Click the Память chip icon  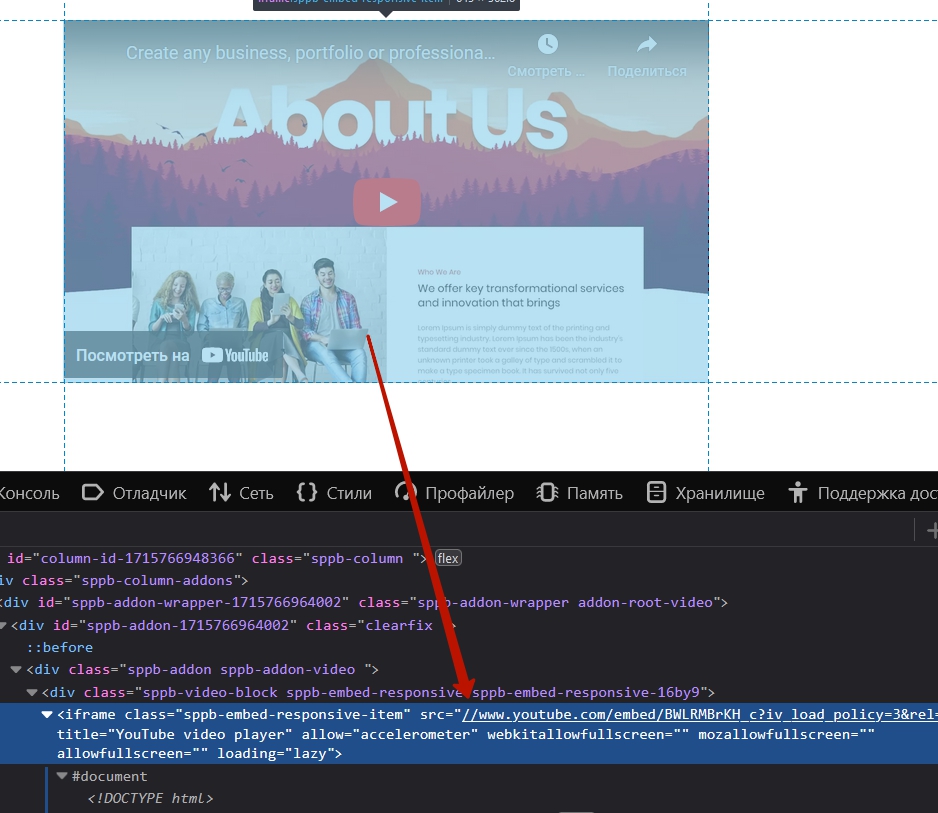coord(547,493)
